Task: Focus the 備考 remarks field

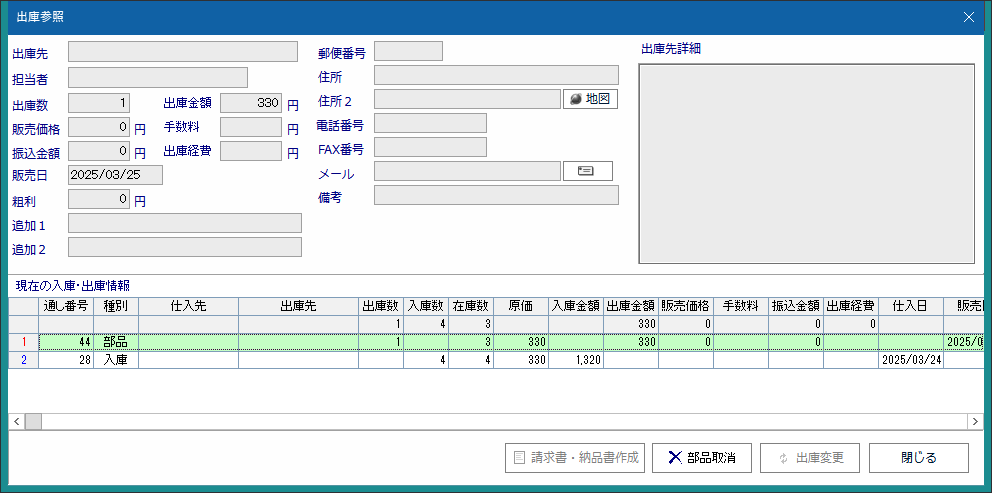Action: pos(496,196)
